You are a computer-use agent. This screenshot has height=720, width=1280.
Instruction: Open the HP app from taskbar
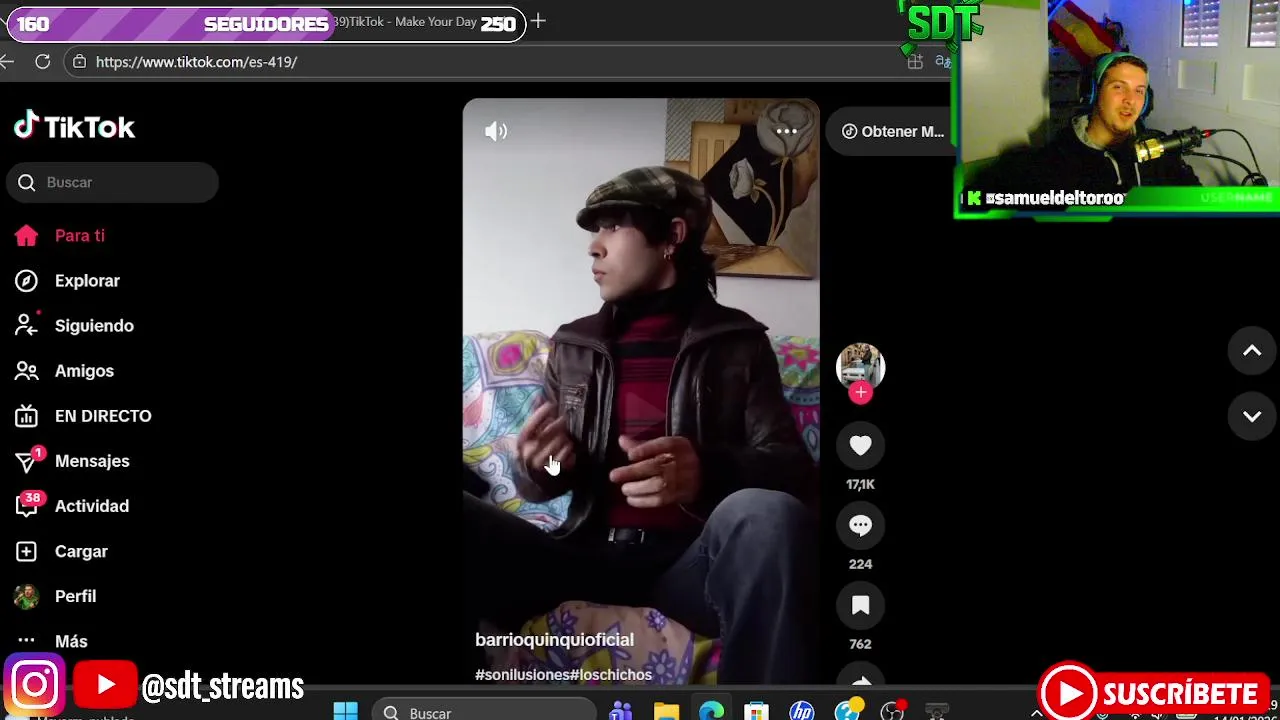click(801, 712)
